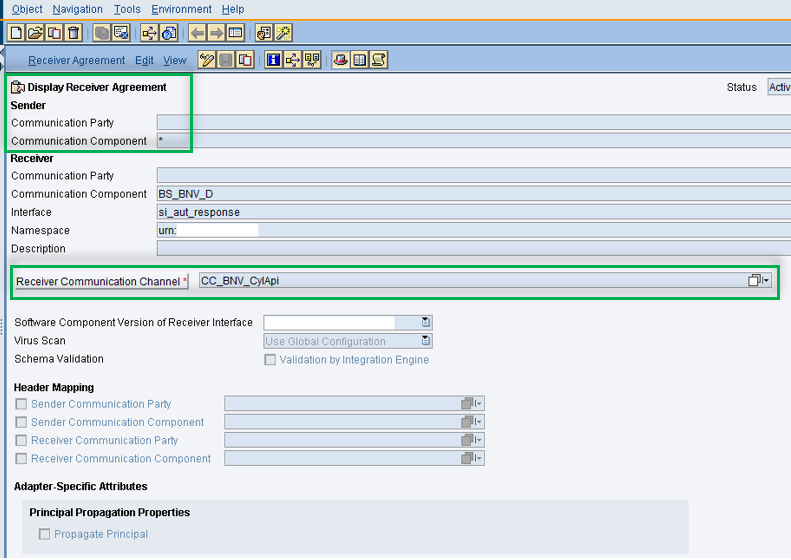Click the Adapter-Specific Attributes heading
Screen dimensions: 791x560
click(x=81, y=486)
